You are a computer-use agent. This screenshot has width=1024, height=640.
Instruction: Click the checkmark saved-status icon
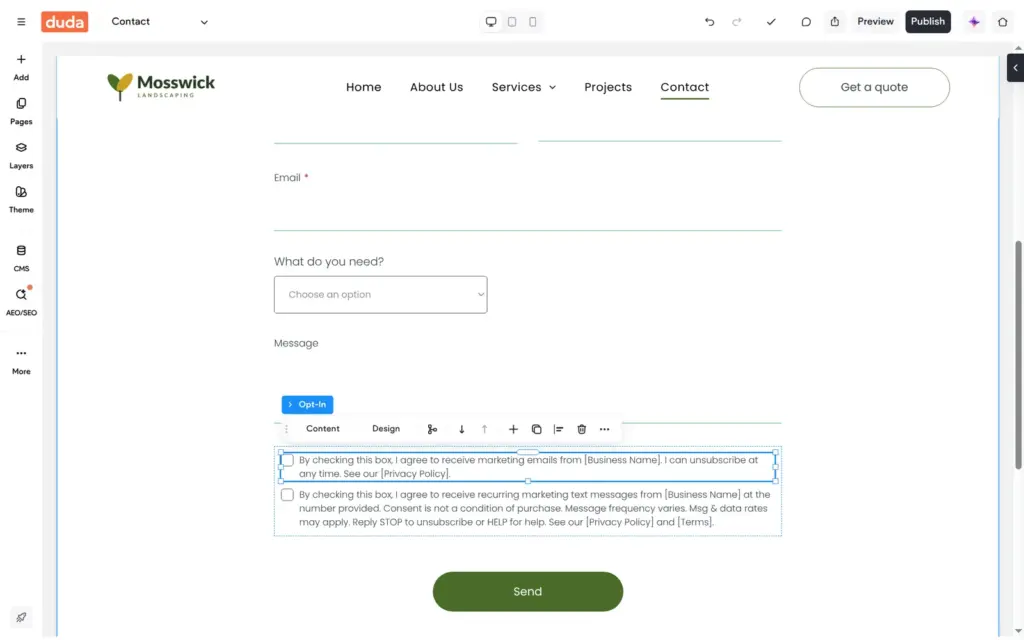click(x=771, y=22)
